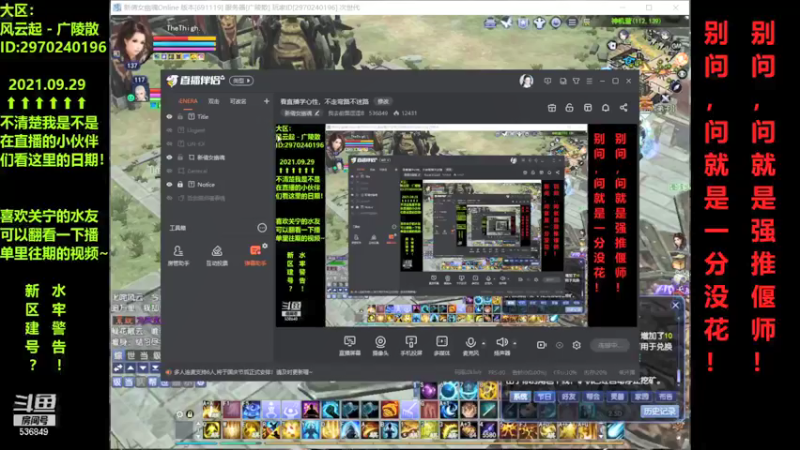This screenshot has width=800, height=450.
Task: Toggle the mode pill beside 直播伴侣 logo
Action: (x=241, y=81)
